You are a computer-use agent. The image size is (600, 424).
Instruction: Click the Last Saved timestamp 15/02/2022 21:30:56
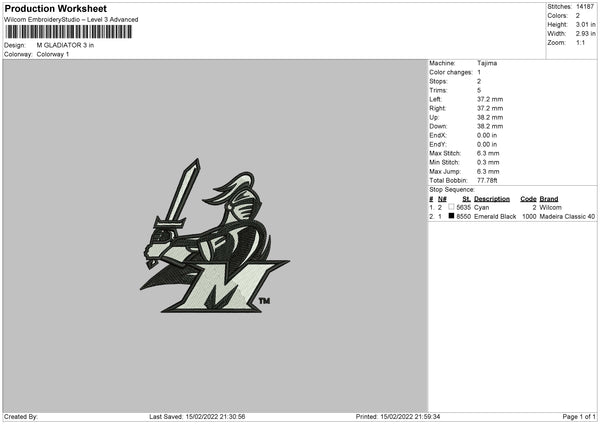pyautogui.click(x=215, y=417)
